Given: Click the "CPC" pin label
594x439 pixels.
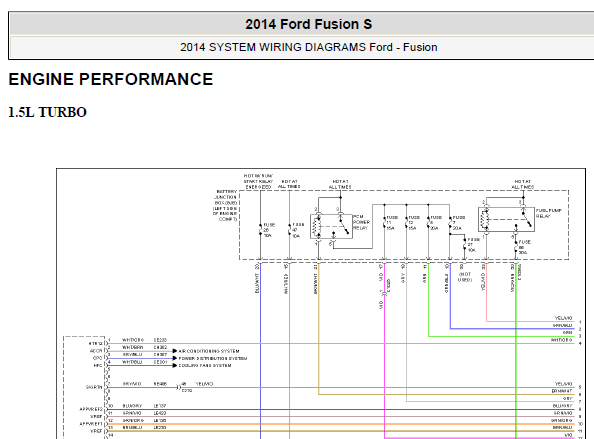Looking at the screenshot, I should click(x=98, y=358).
